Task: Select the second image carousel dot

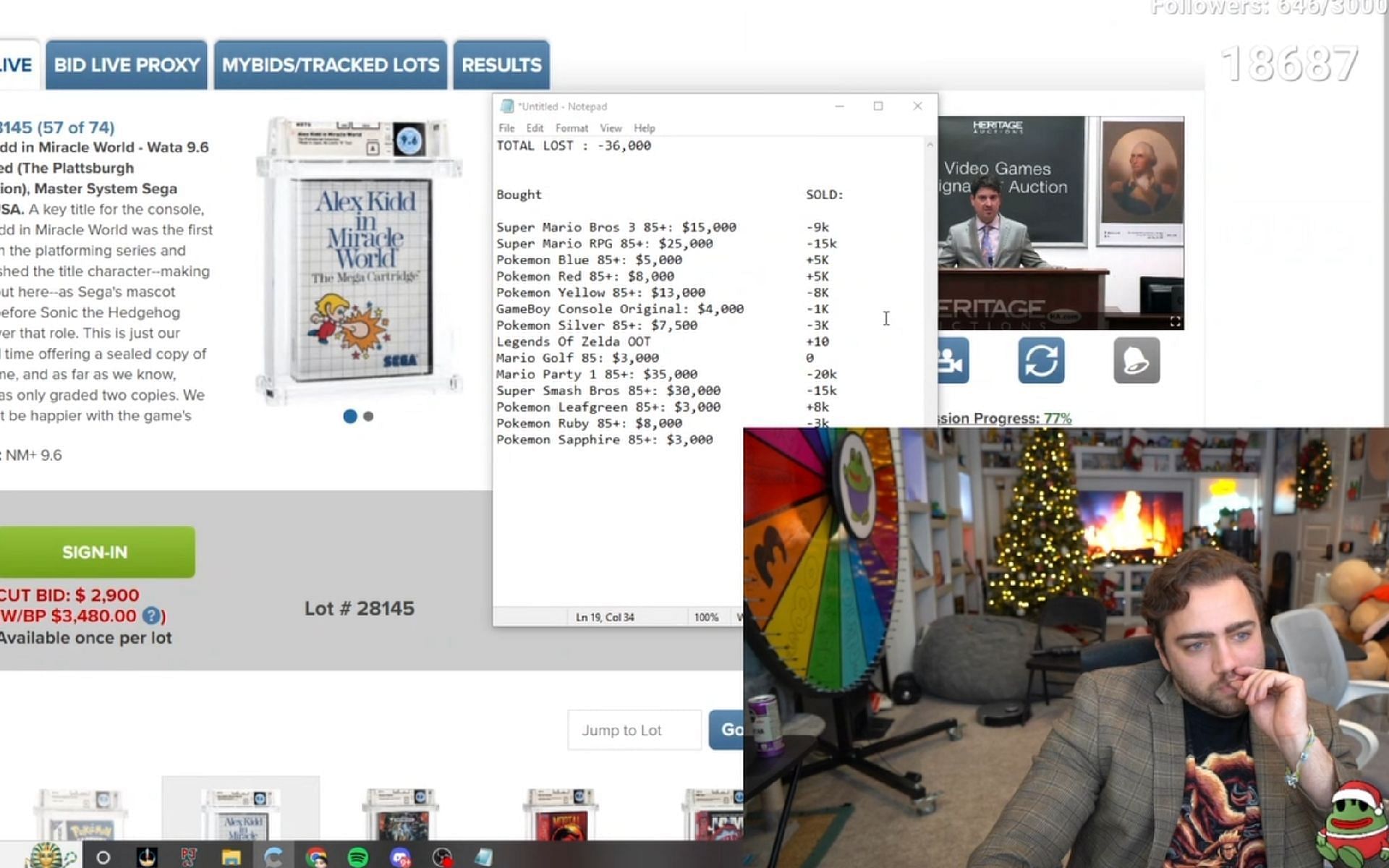Action: (368, 416)
